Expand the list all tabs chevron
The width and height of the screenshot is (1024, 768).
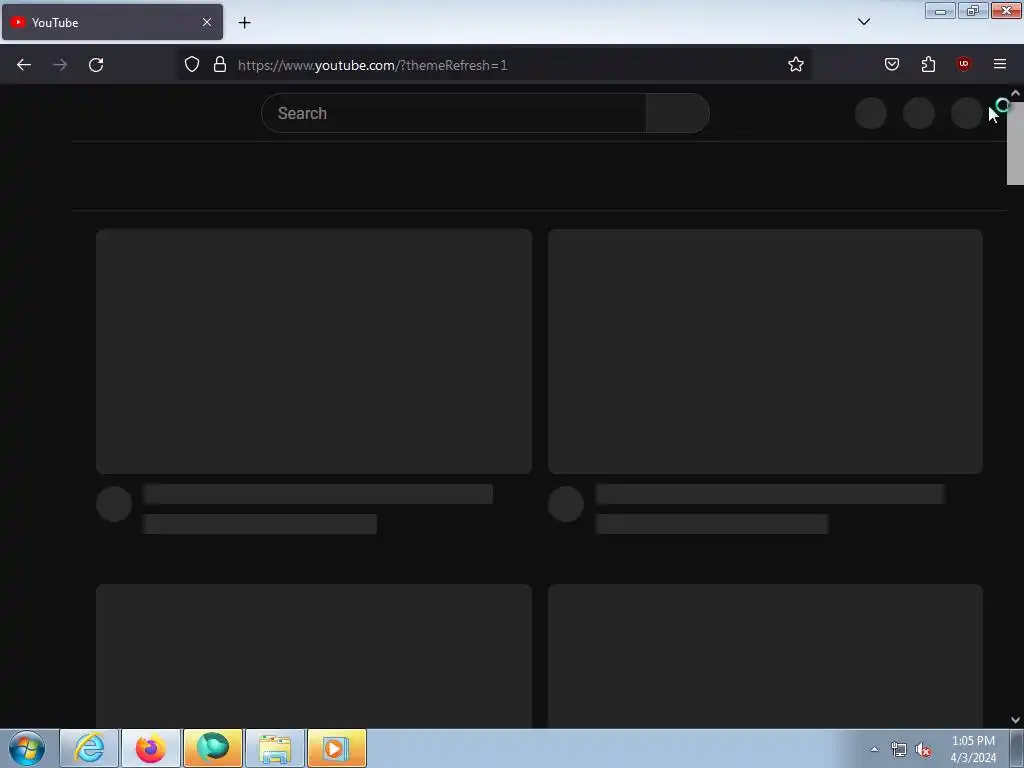[863, 22]
